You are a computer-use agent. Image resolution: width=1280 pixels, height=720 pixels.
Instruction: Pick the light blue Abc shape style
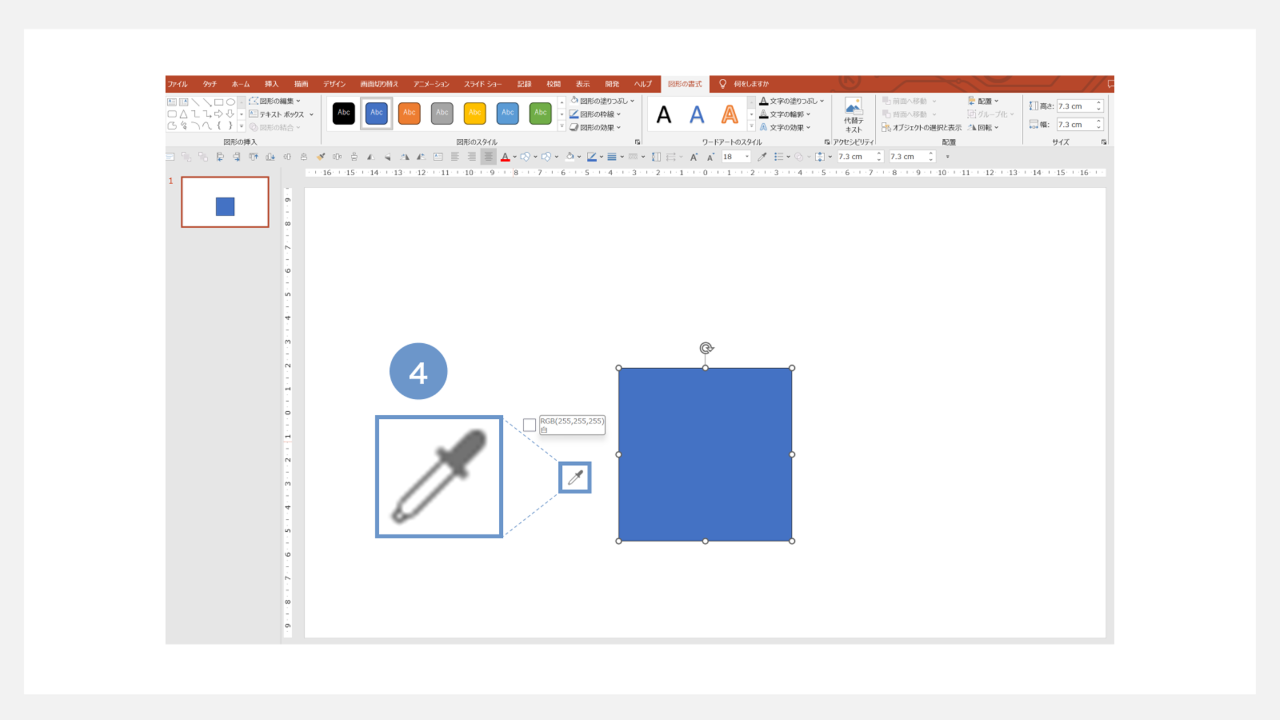[x=508, y=113]
